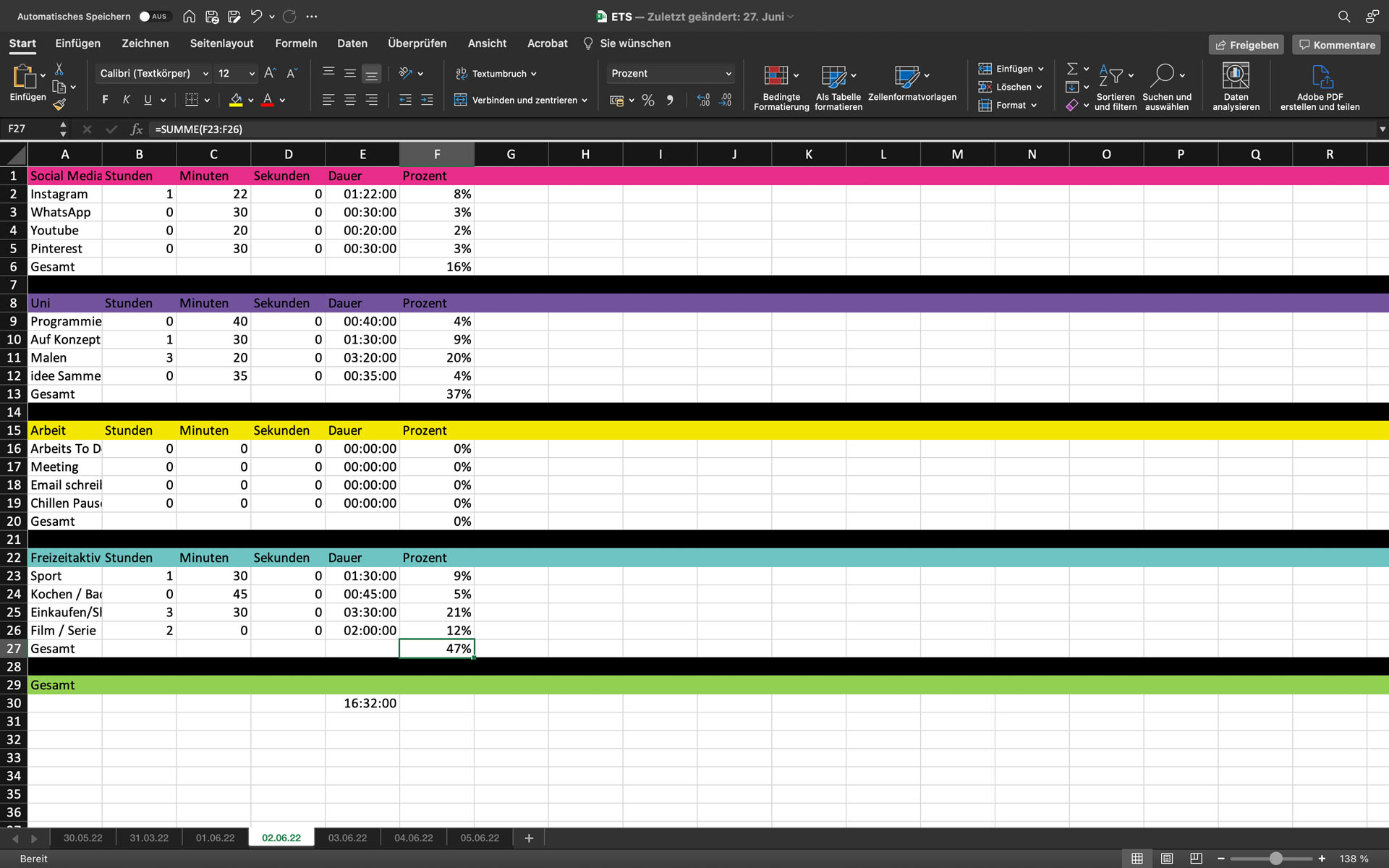Click Adobe PDF erstellen und teilen

click(1320, 86)
